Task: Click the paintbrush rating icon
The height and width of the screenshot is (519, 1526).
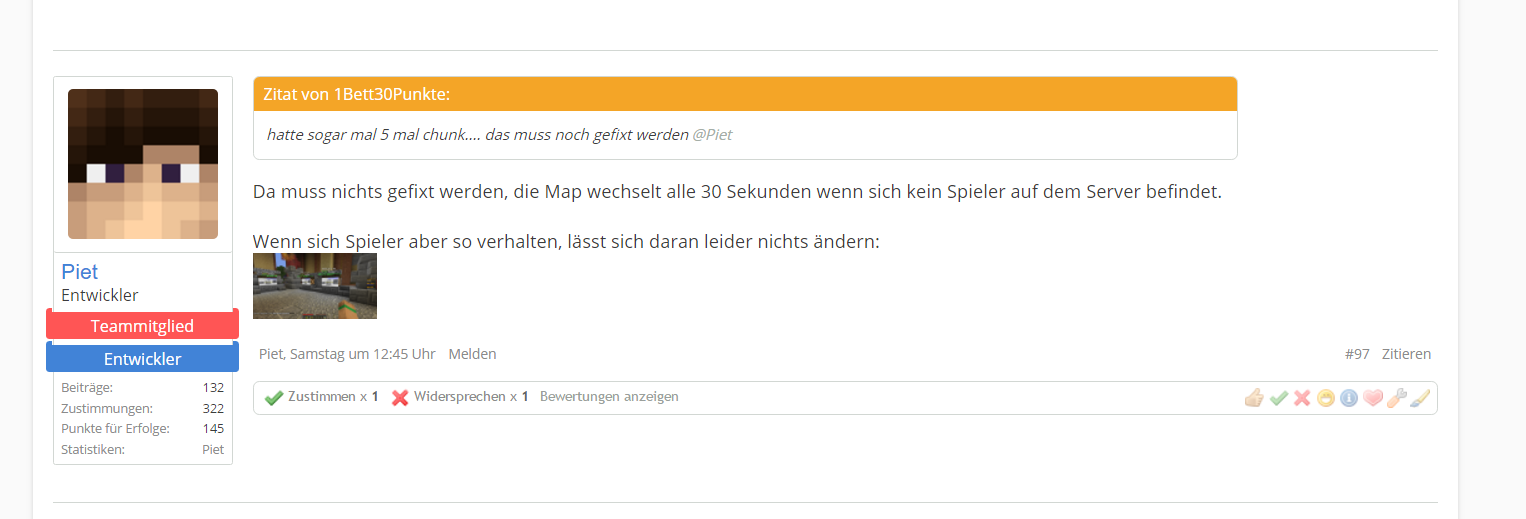Action: pyautogui.click(x=1421, y=398)
